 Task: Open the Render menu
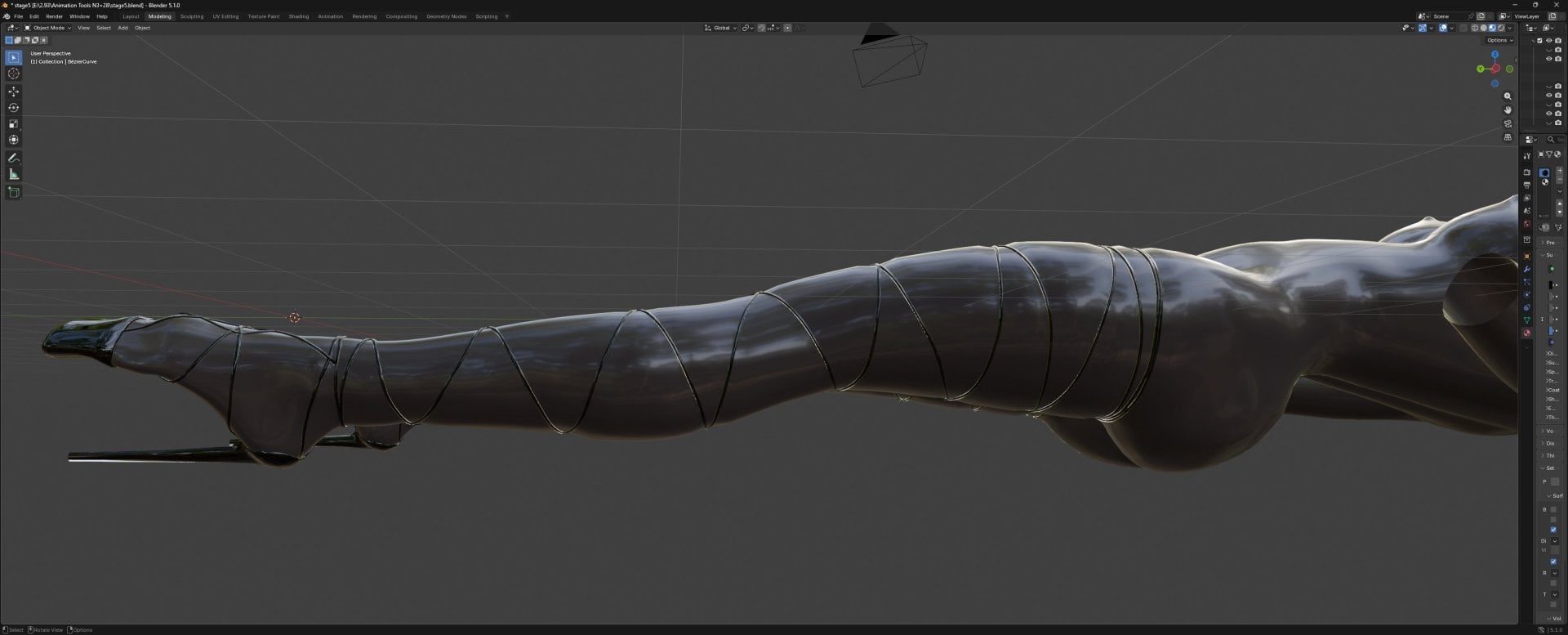coord(54,16)
